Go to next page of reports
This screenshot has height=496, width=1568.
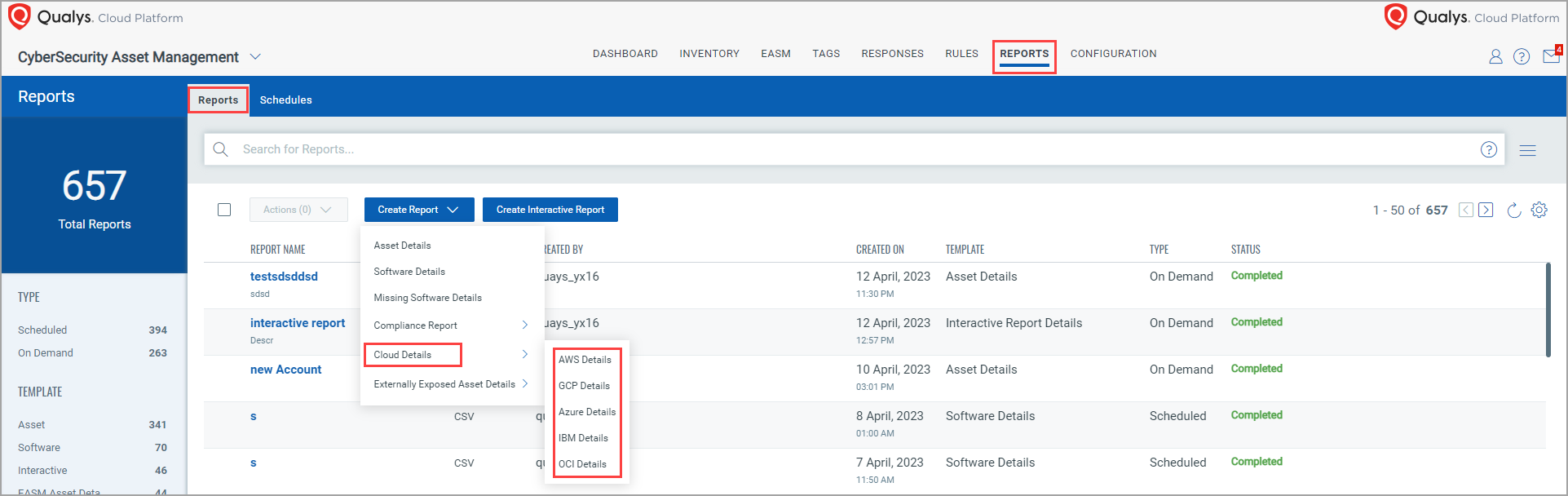tap(1486, 210)
